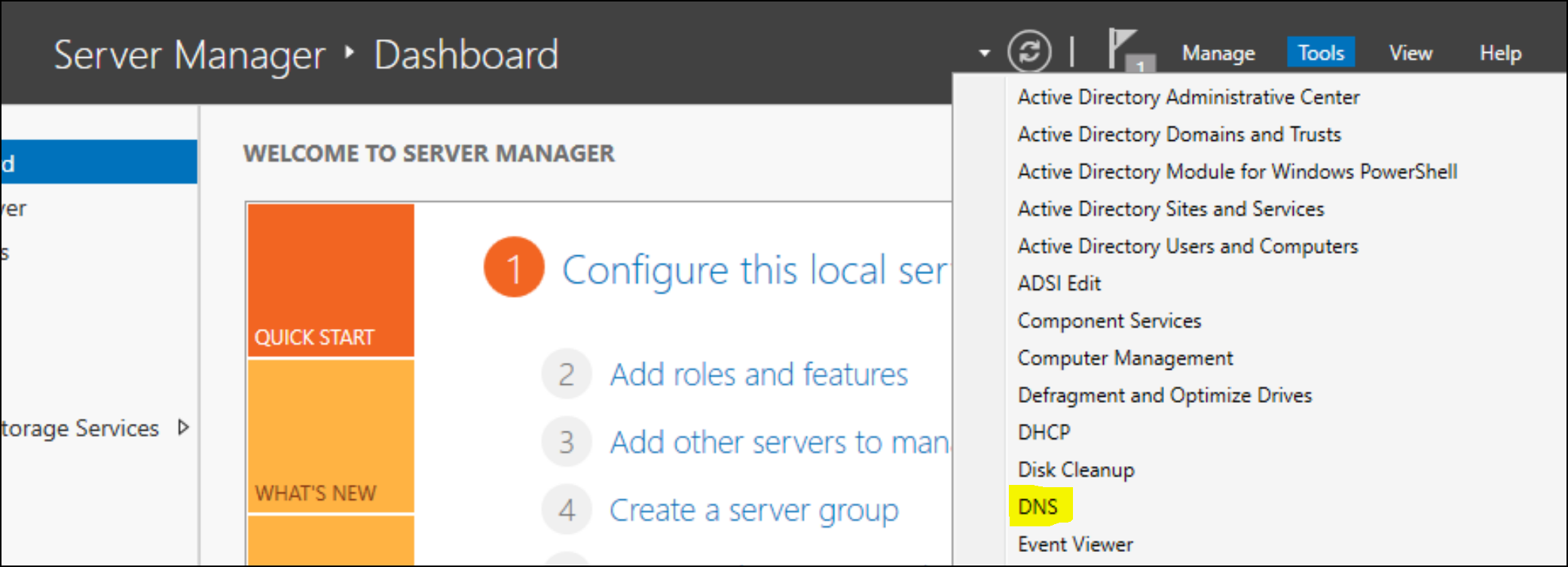Click Create a server group link
1568x567 pixels.
click(753, 510)
